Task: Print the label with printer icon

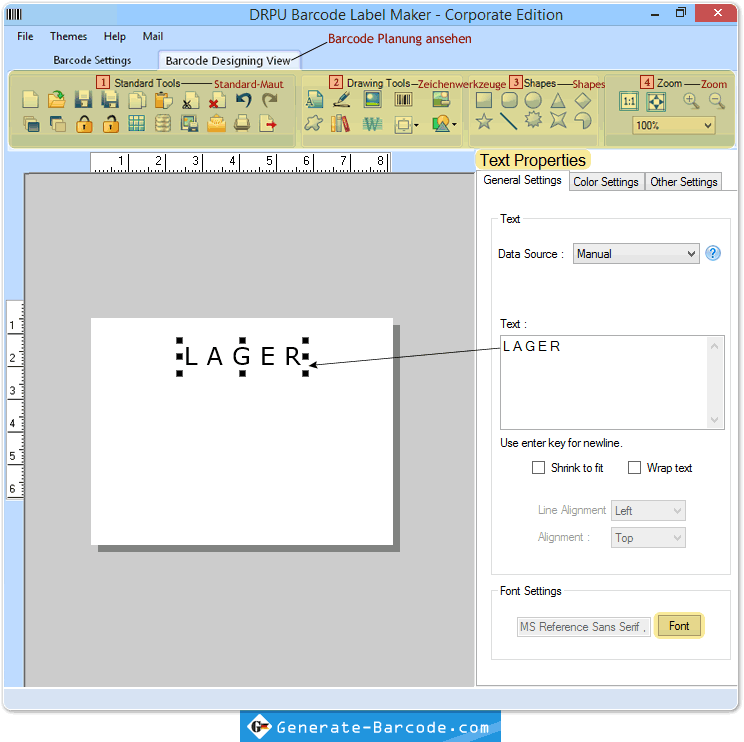Action: coord(242,123)
